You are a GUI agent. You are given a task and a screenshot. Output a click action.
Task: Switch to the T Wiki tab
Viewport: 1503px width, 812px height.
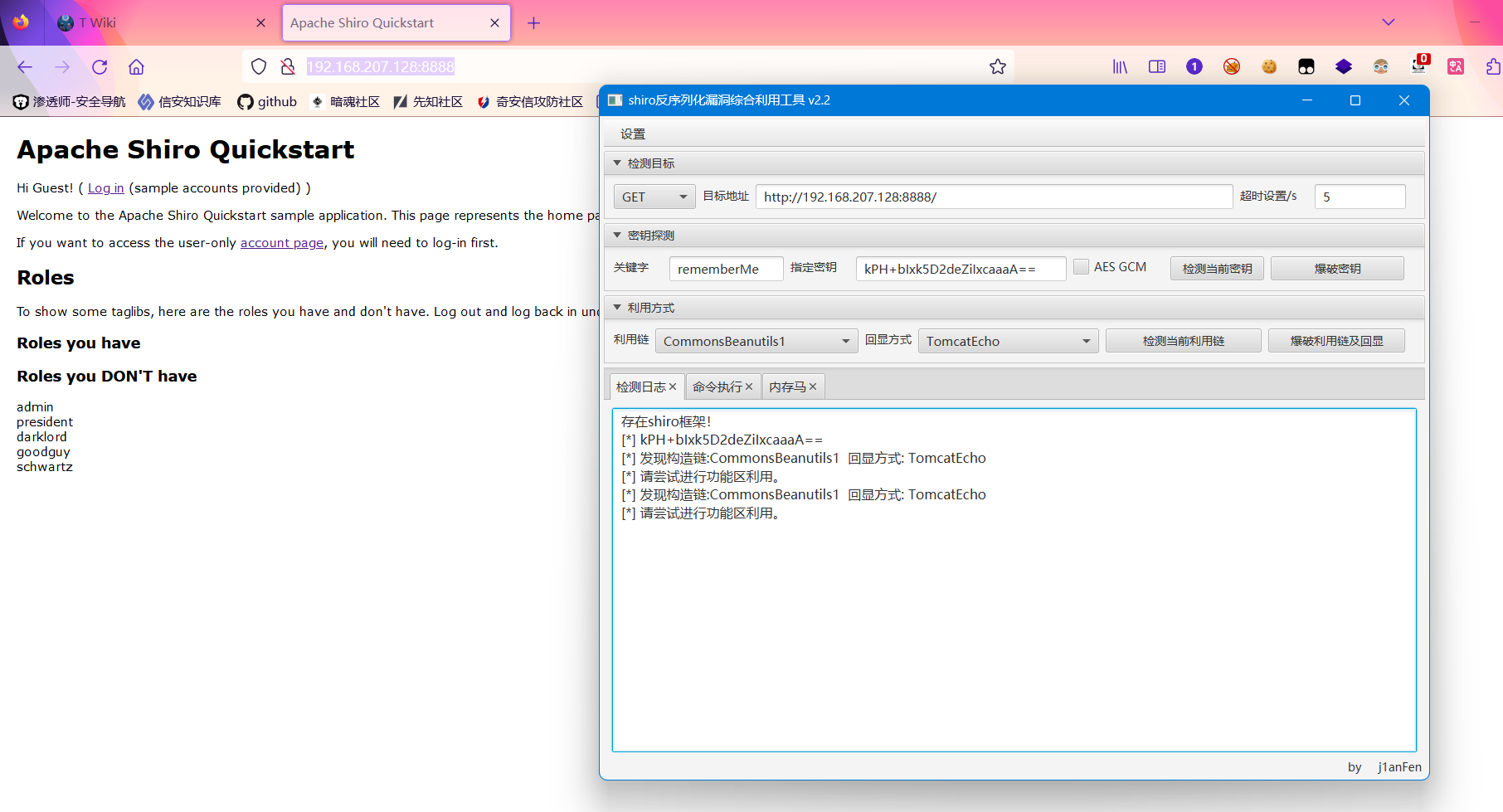click(x=162, y=23)
